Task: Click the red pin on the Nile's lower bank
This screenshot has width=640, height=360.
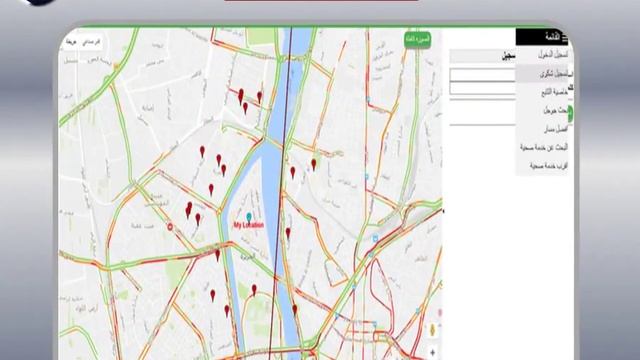Action: (295, 310)
